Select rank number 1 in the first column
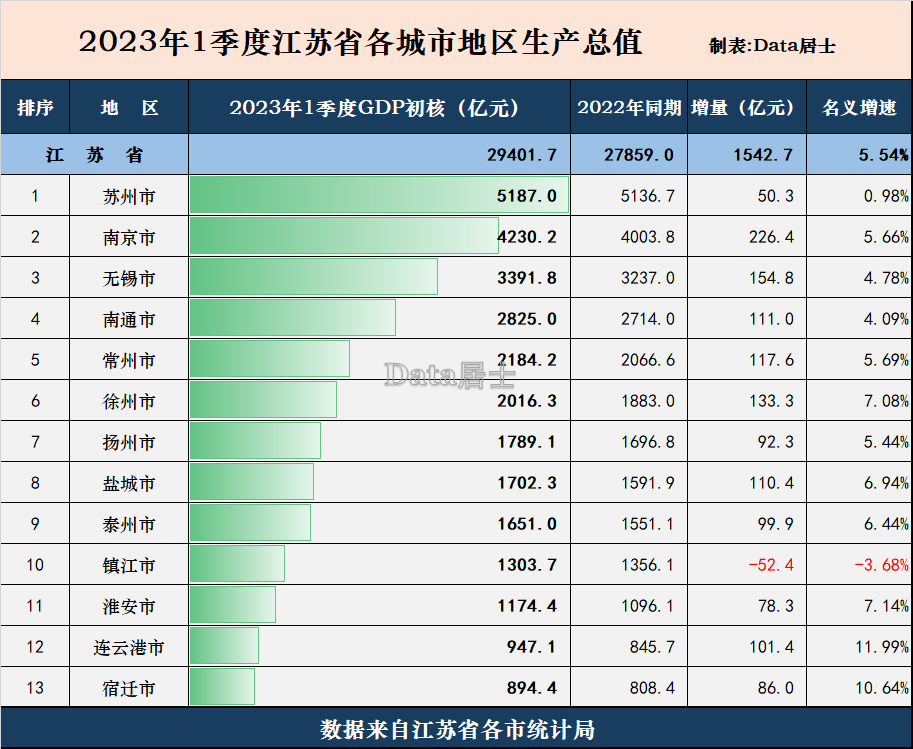This screenshot has width=913, height=749. click(x=34, y=196)
